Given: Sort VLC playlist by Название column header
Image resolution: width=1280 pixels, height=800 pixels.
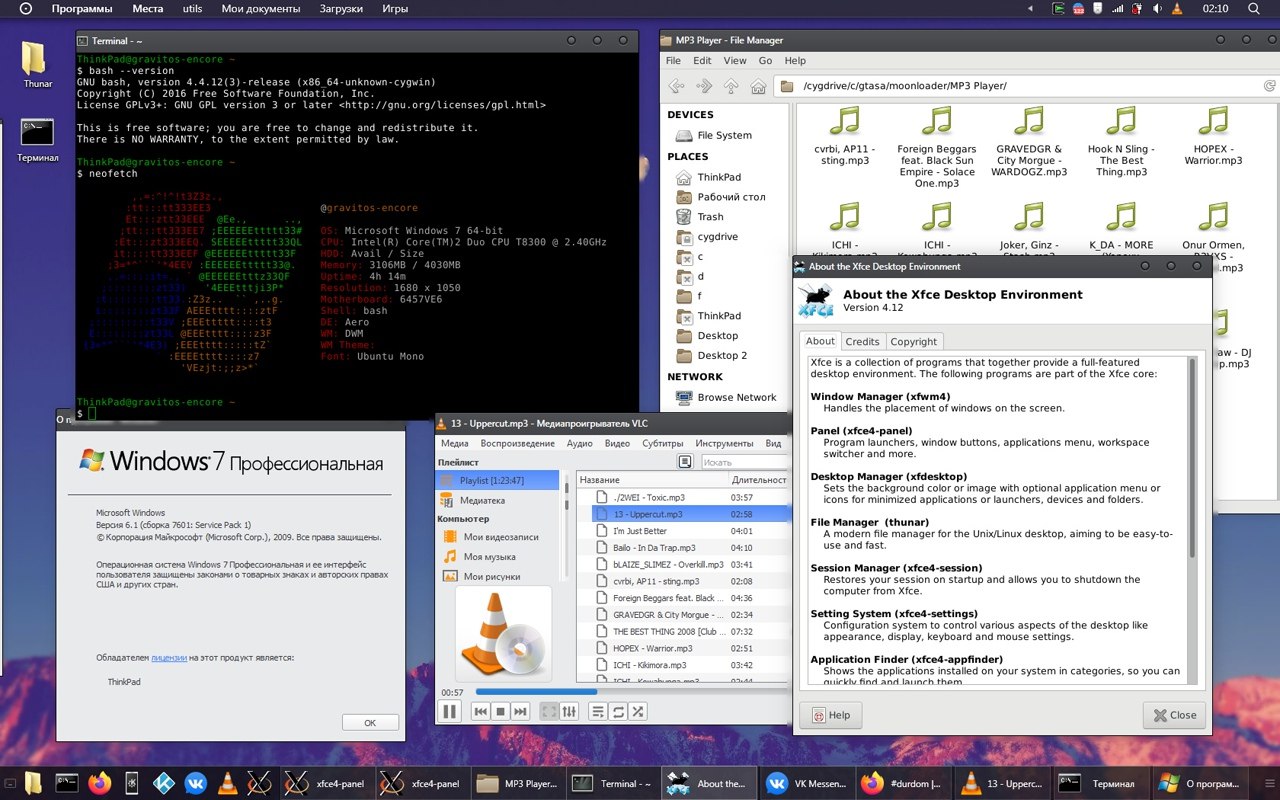Looking at the screenshot, I should click(651, 480).
